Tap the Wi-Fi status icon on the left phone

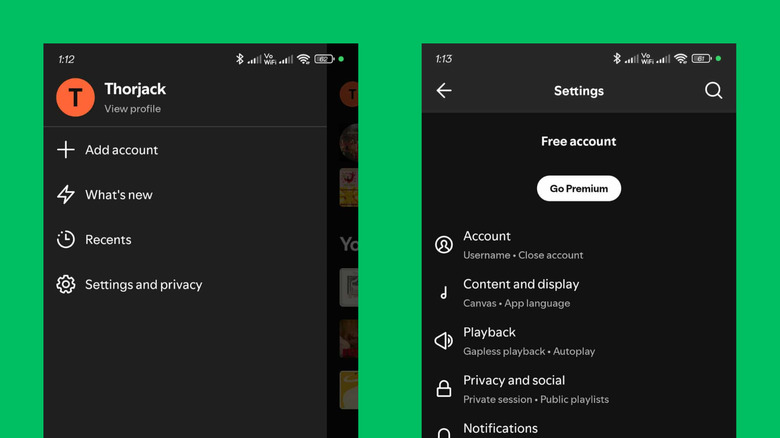(303, 59)
